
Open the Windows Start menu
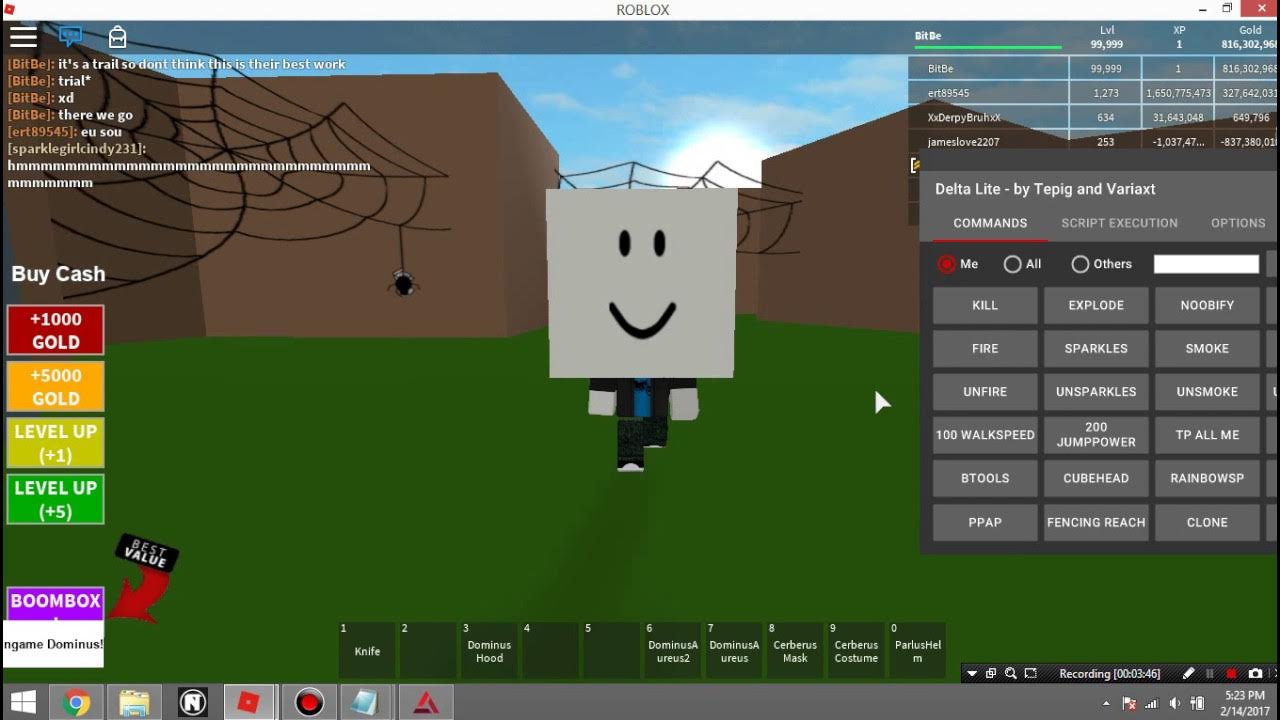click(23, 703)
